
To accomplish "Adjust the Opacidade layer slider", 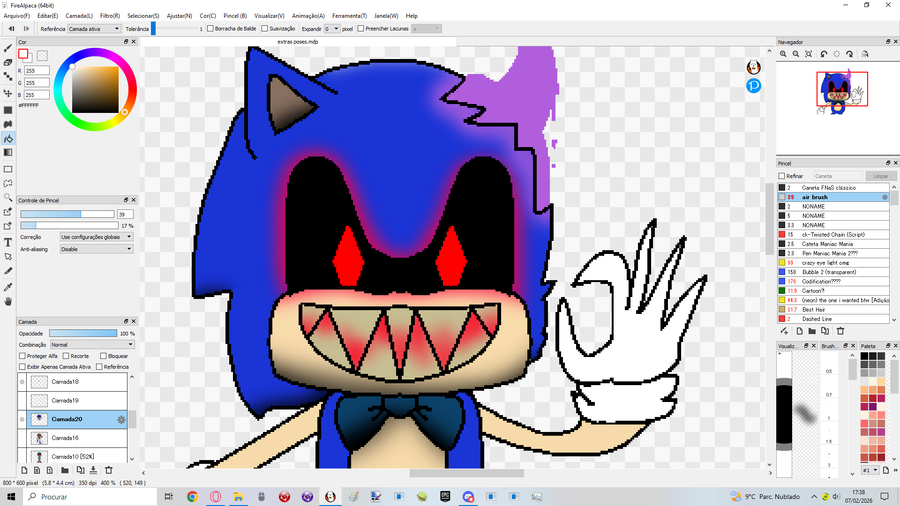I will (x=83, y=333).
